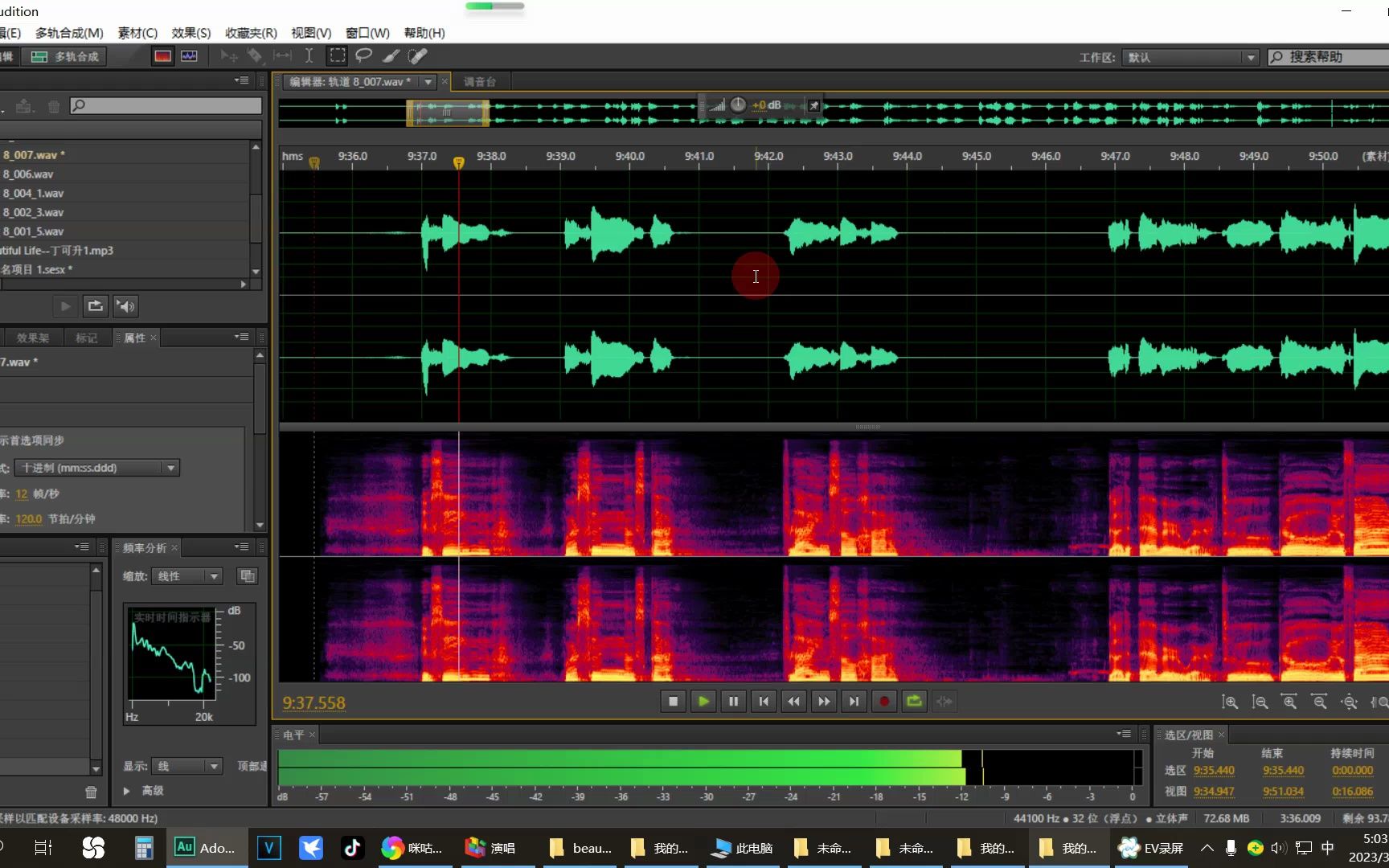1389x868 pixels.
Task: Select the spot healing brush tool
Action: [417, 55]
